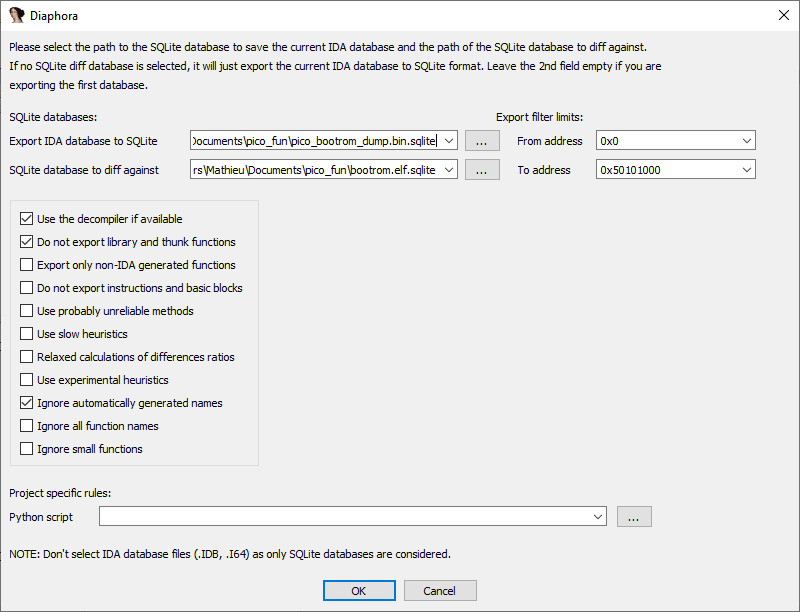Expand the 'From address' dropdown
800x612 pixels.
click(x=745, y=141)
